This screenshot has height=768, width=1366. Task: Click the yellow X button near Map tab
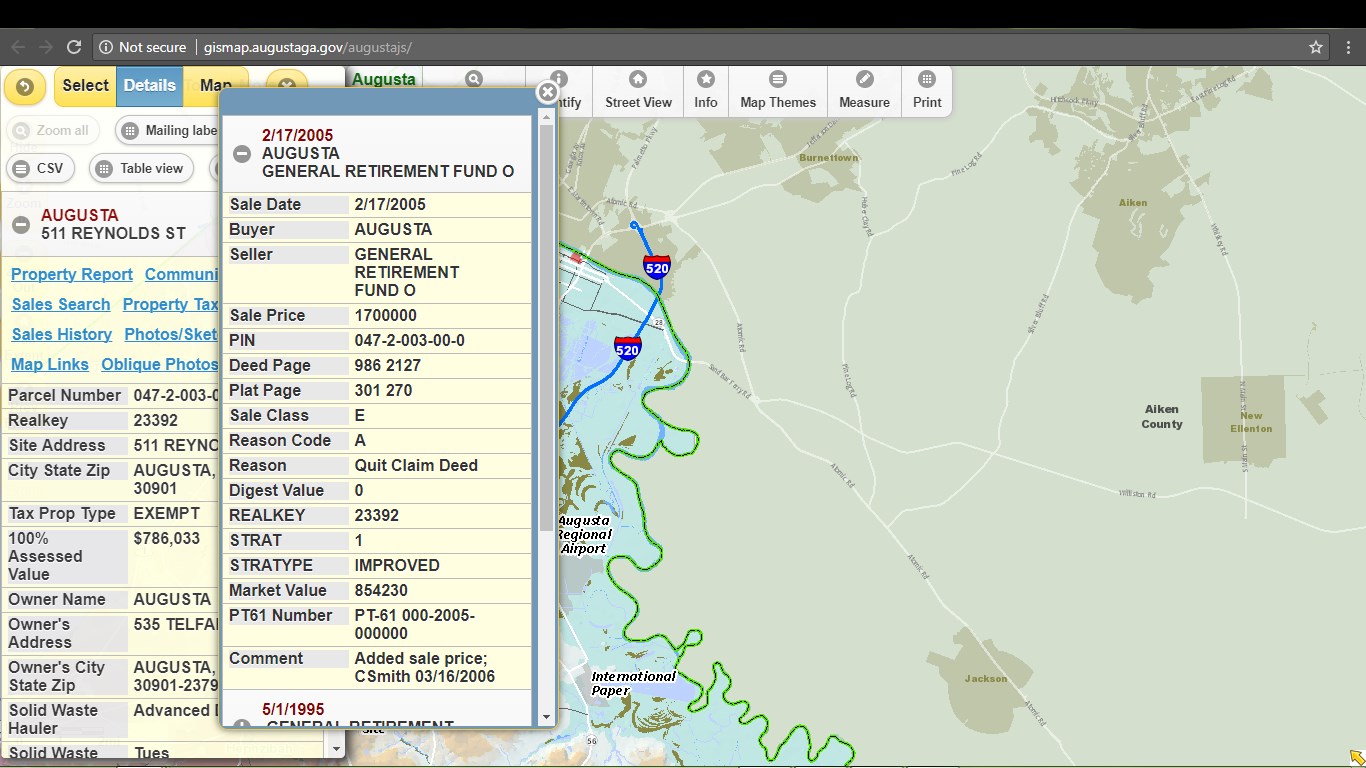(286, 87)
